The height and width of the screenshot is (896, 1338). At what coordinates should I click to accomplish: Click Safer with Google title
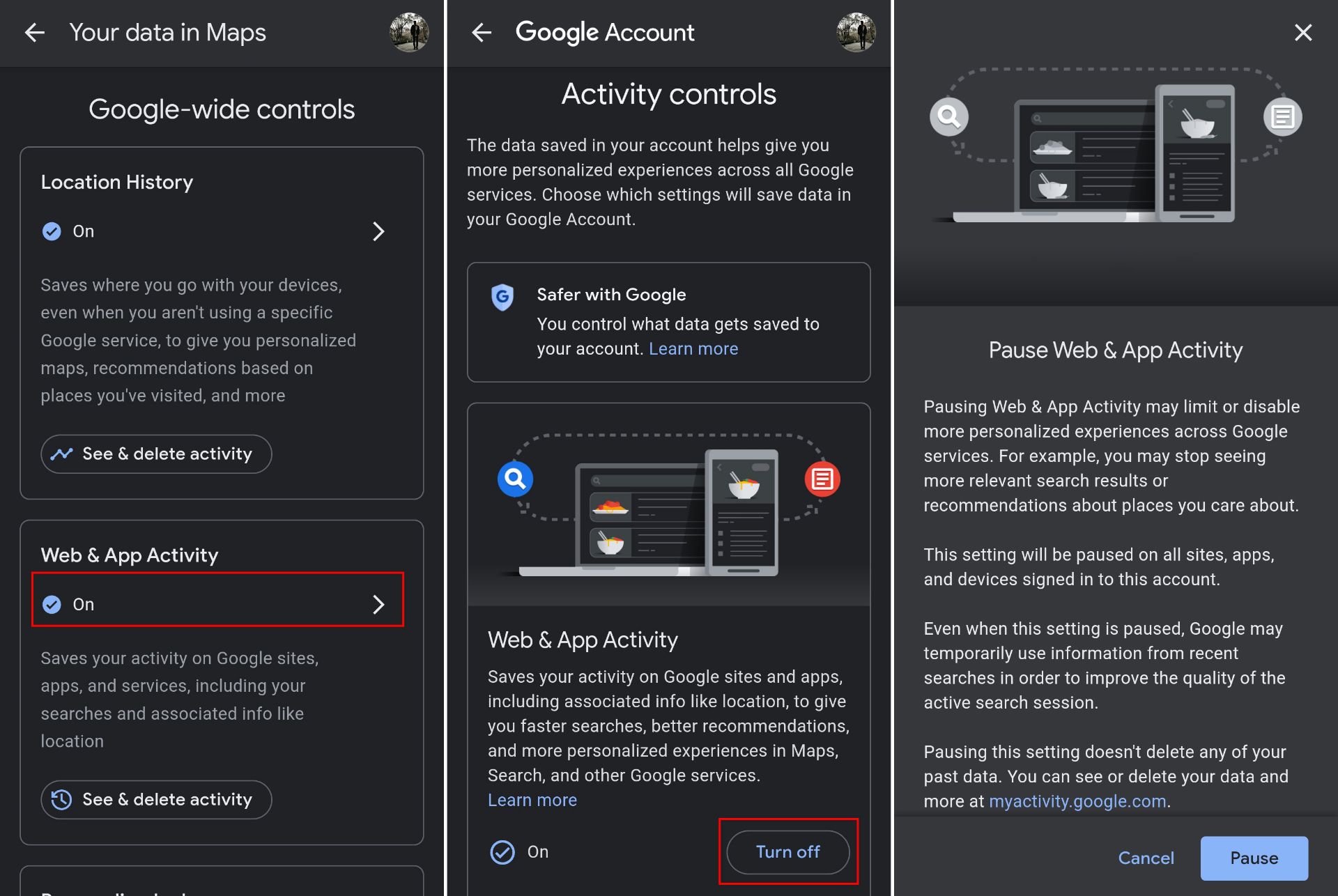coord(611,295)
